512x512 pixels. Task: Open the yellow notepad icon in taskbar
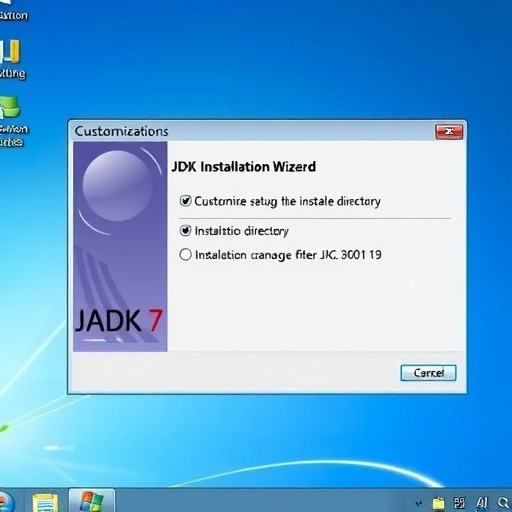(45, 503)
